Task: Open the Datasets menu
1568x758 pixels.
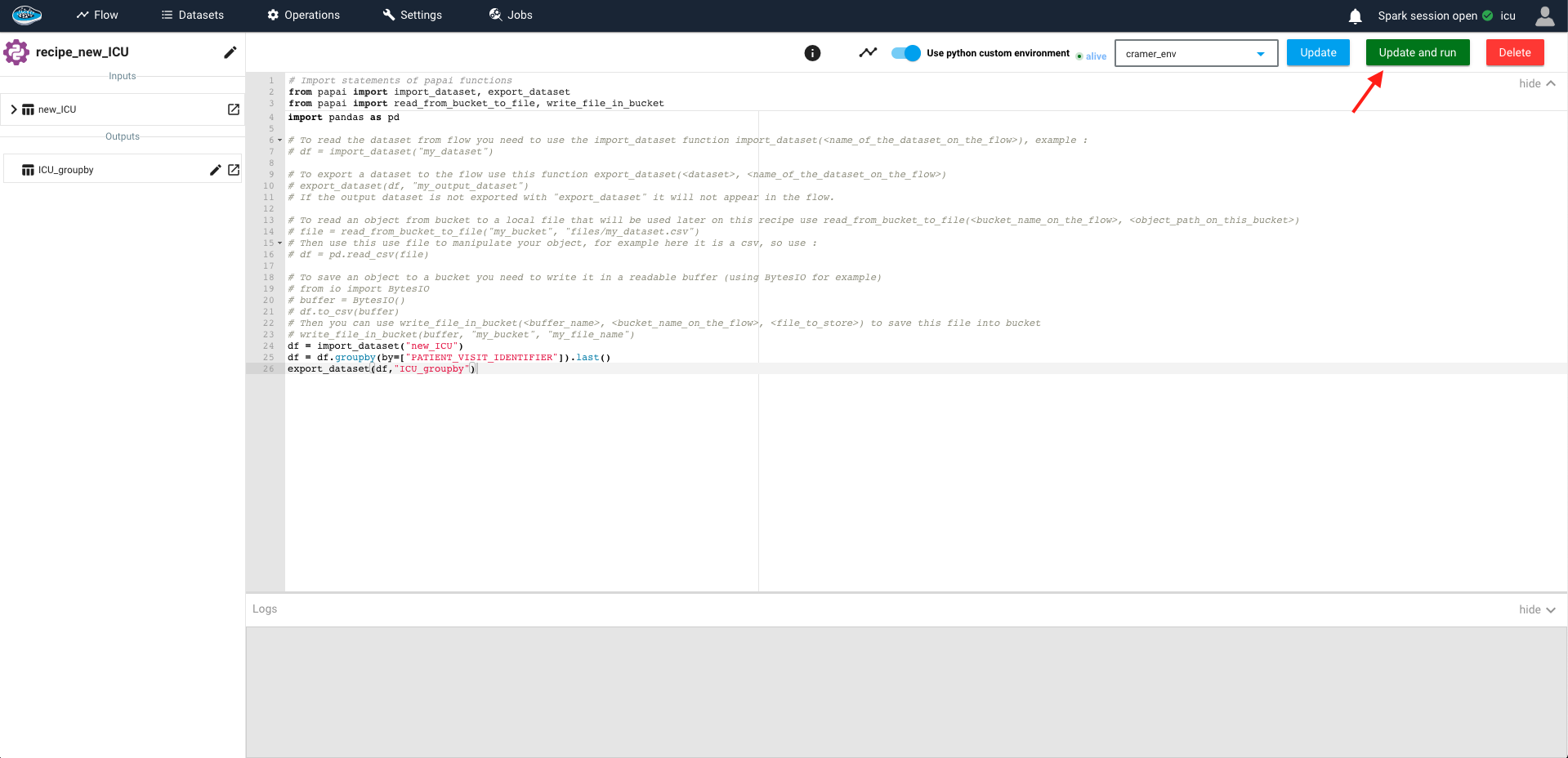Action: click(192, 15)
